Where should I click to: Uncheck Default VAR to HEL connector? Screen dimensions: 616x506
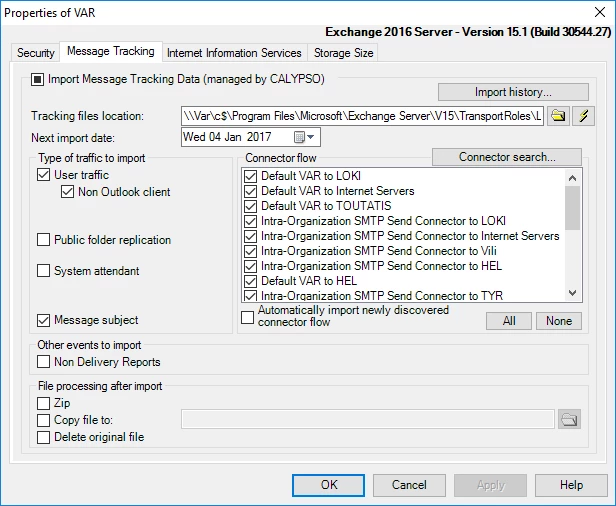click(x=250, y=281)
